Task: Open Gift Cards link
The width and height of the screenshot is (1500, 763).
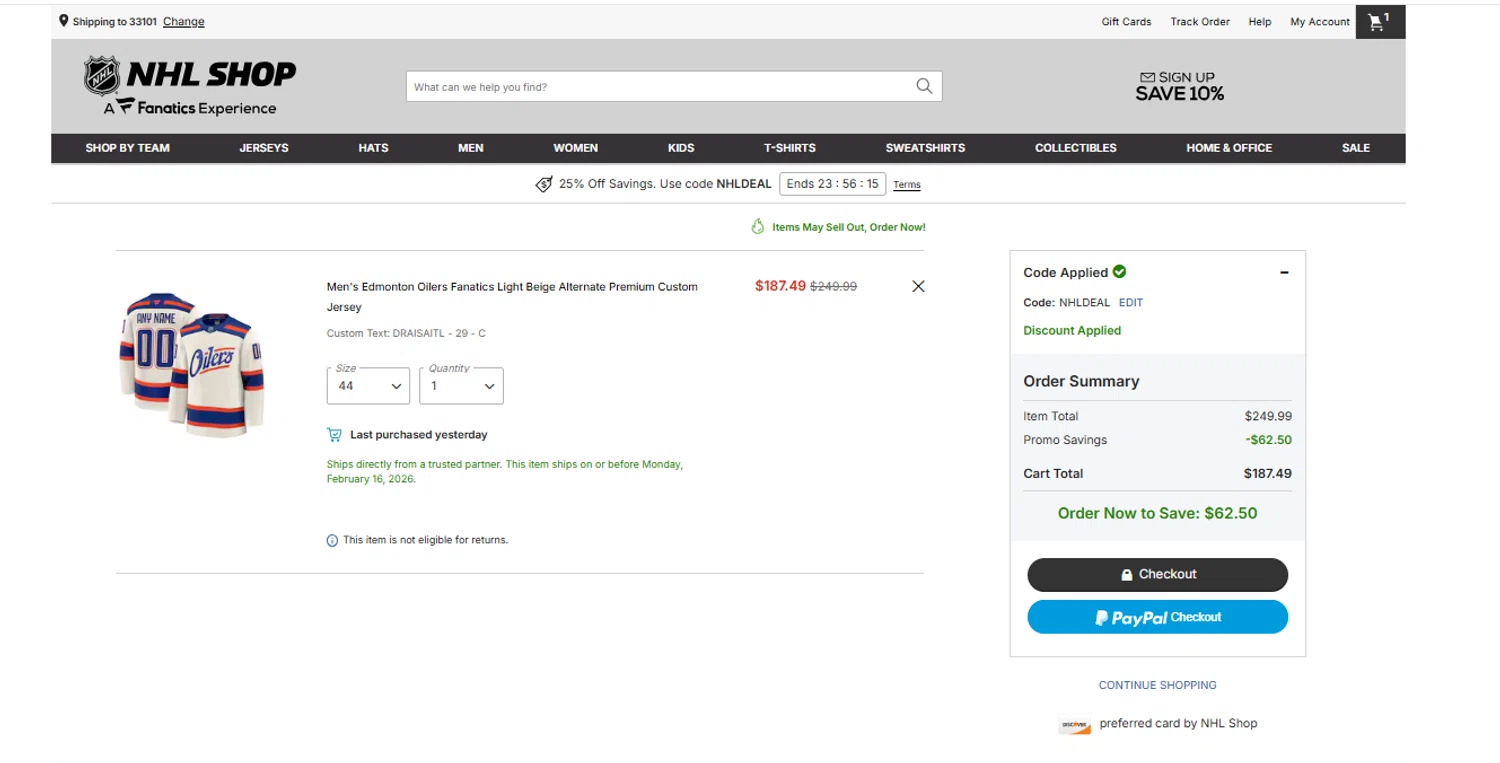Action: pyautogui.click(x=1126, y=21)
